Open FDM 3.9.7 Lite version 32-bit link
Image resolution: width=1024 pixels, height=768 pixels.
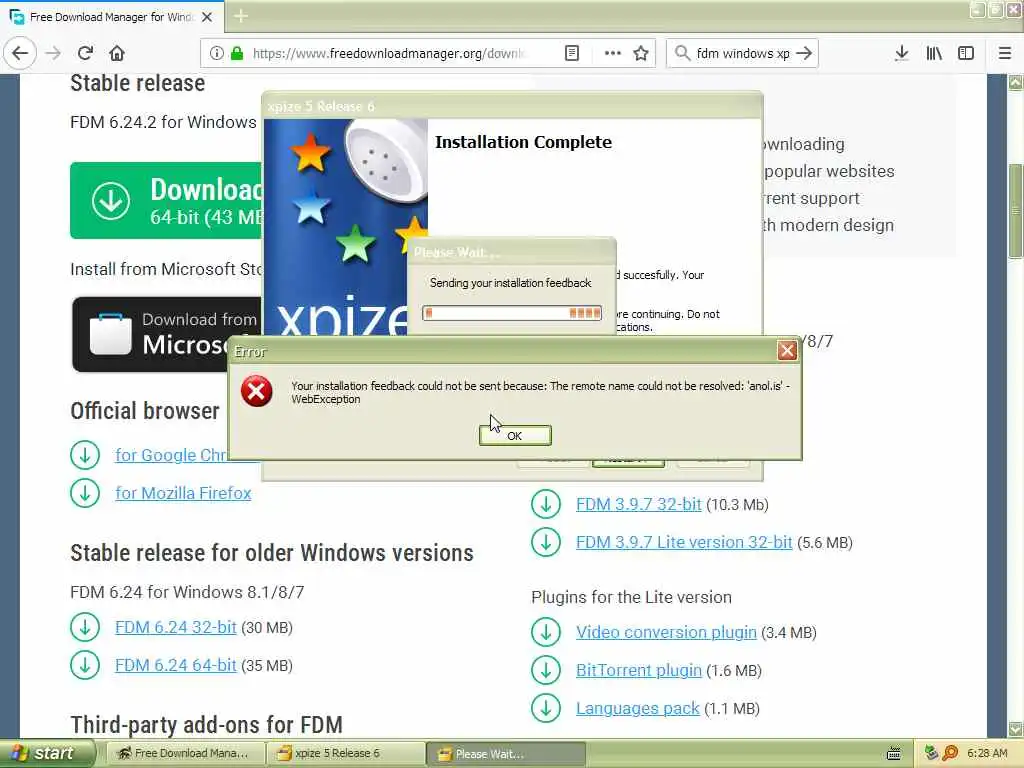click(x=684, y=543)
